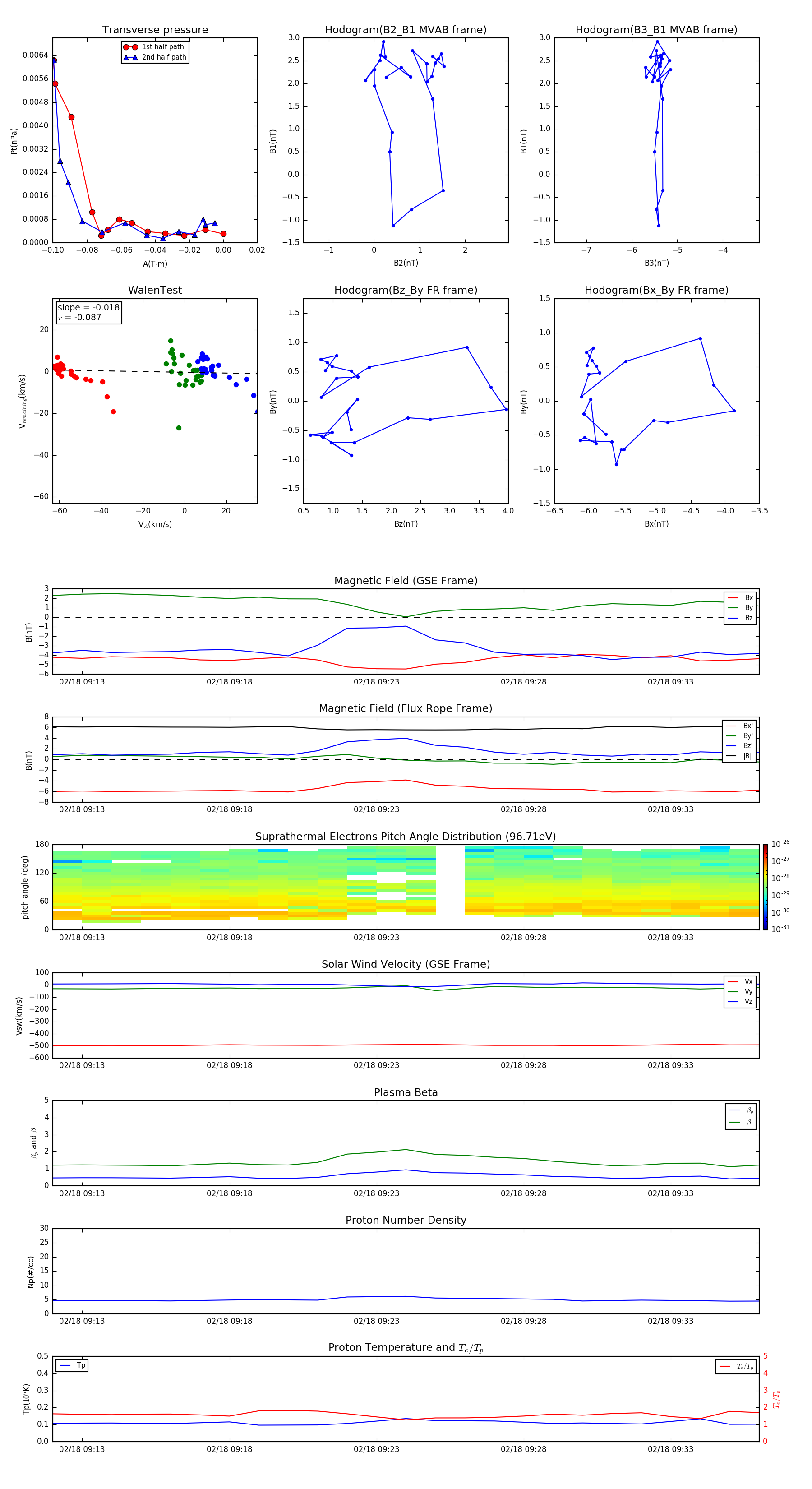
Task: Click the 'WalenTest' plot title
Action: click(x=155, y=290)
